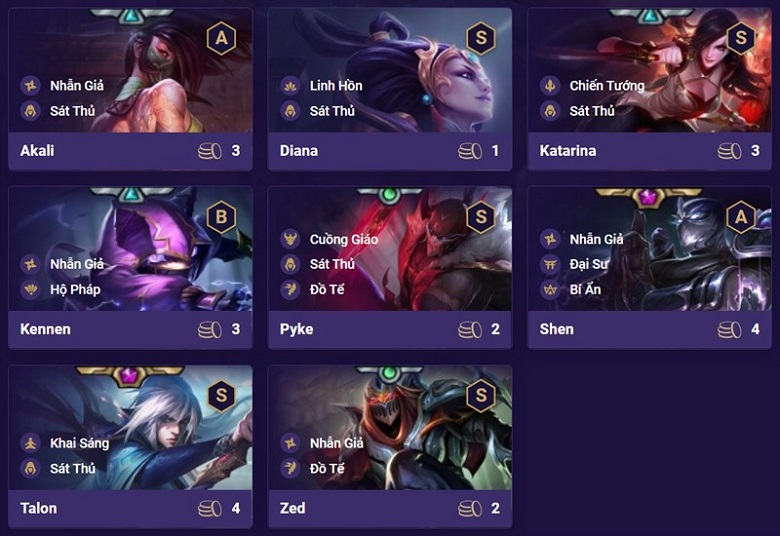
Task: Click Đồ Tể trait icon on Zed card
Action: pos(290,468)
